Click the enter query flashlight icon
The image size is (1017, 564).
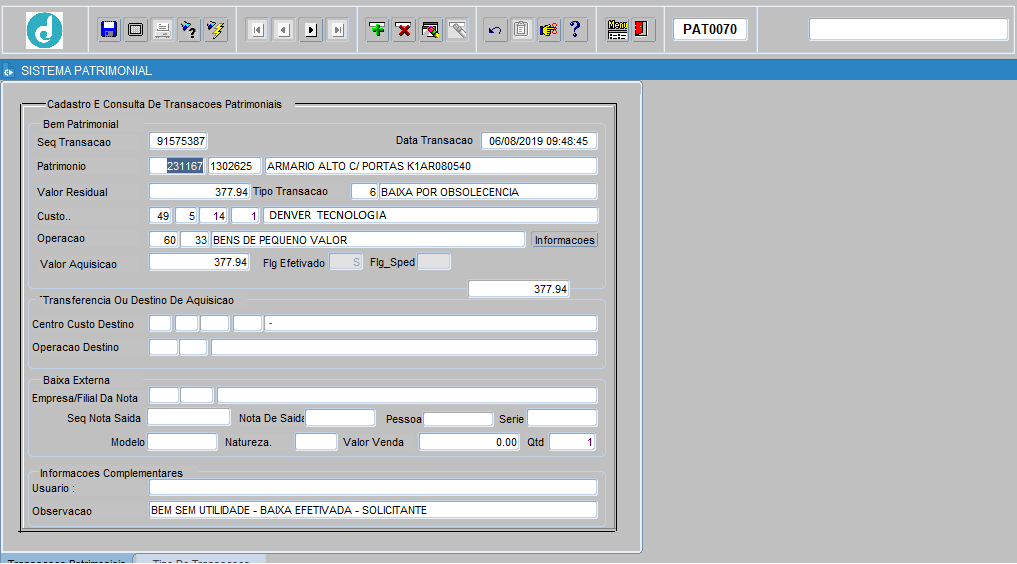coord(188,30)
